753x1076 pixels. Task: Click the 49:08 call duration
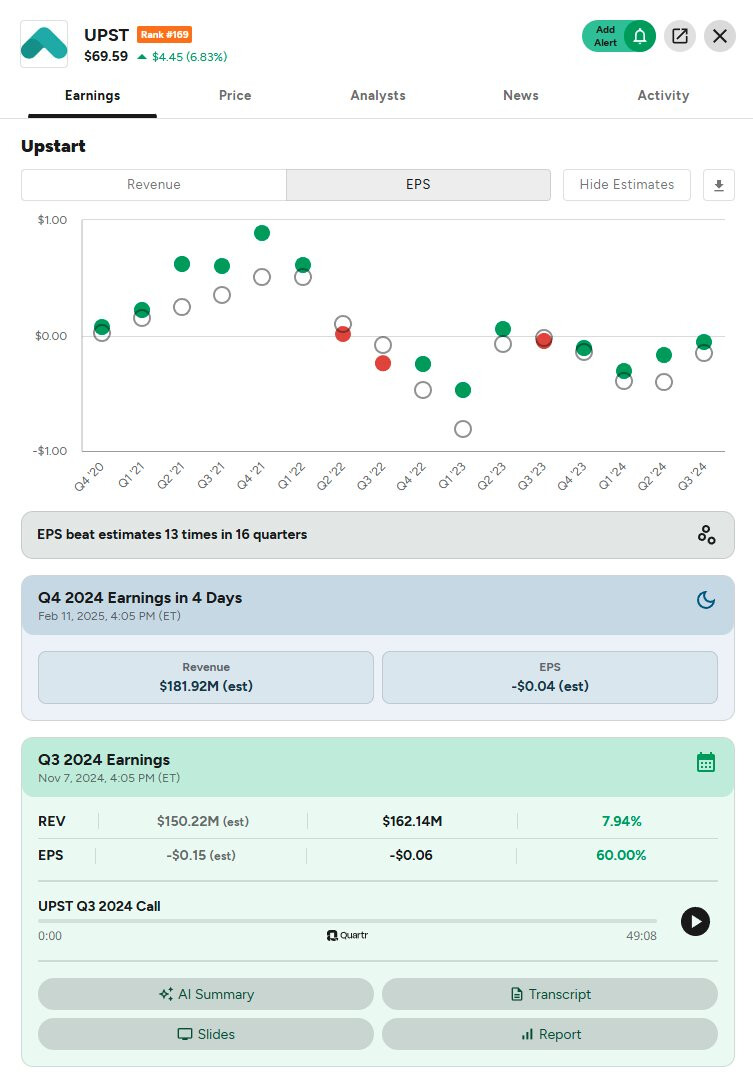click(641, 936)
